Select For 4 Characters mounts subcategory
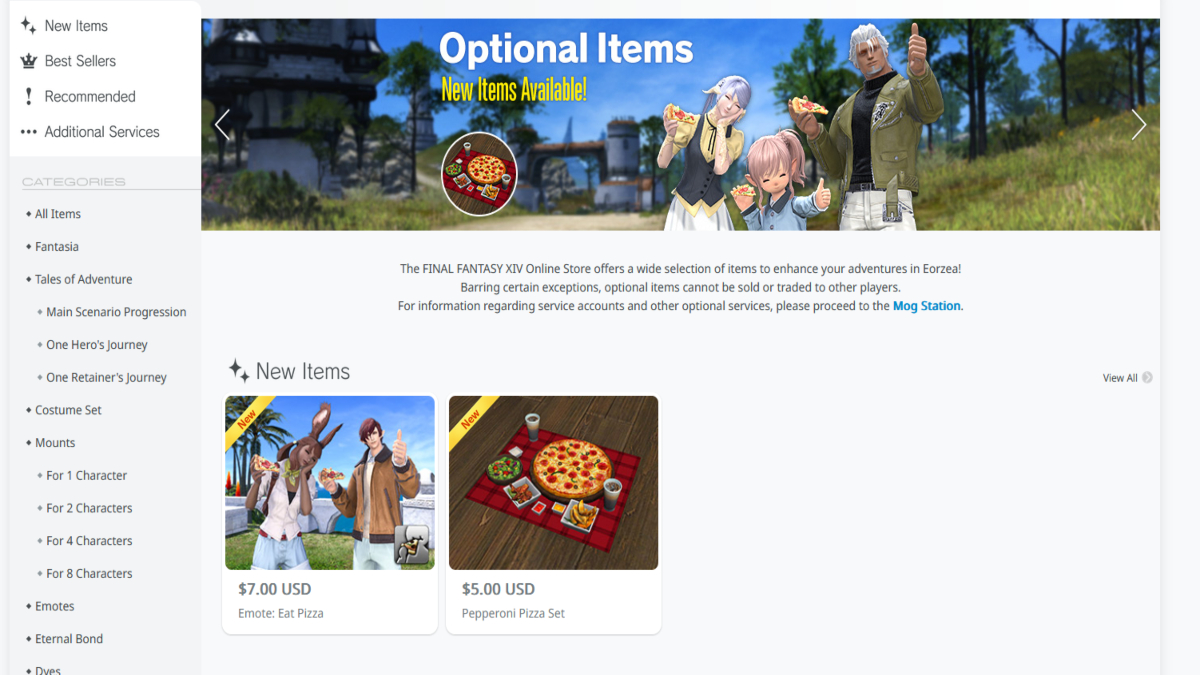Screen dimensions: 1200x675 pyautogui.click(x=89, y=541)
